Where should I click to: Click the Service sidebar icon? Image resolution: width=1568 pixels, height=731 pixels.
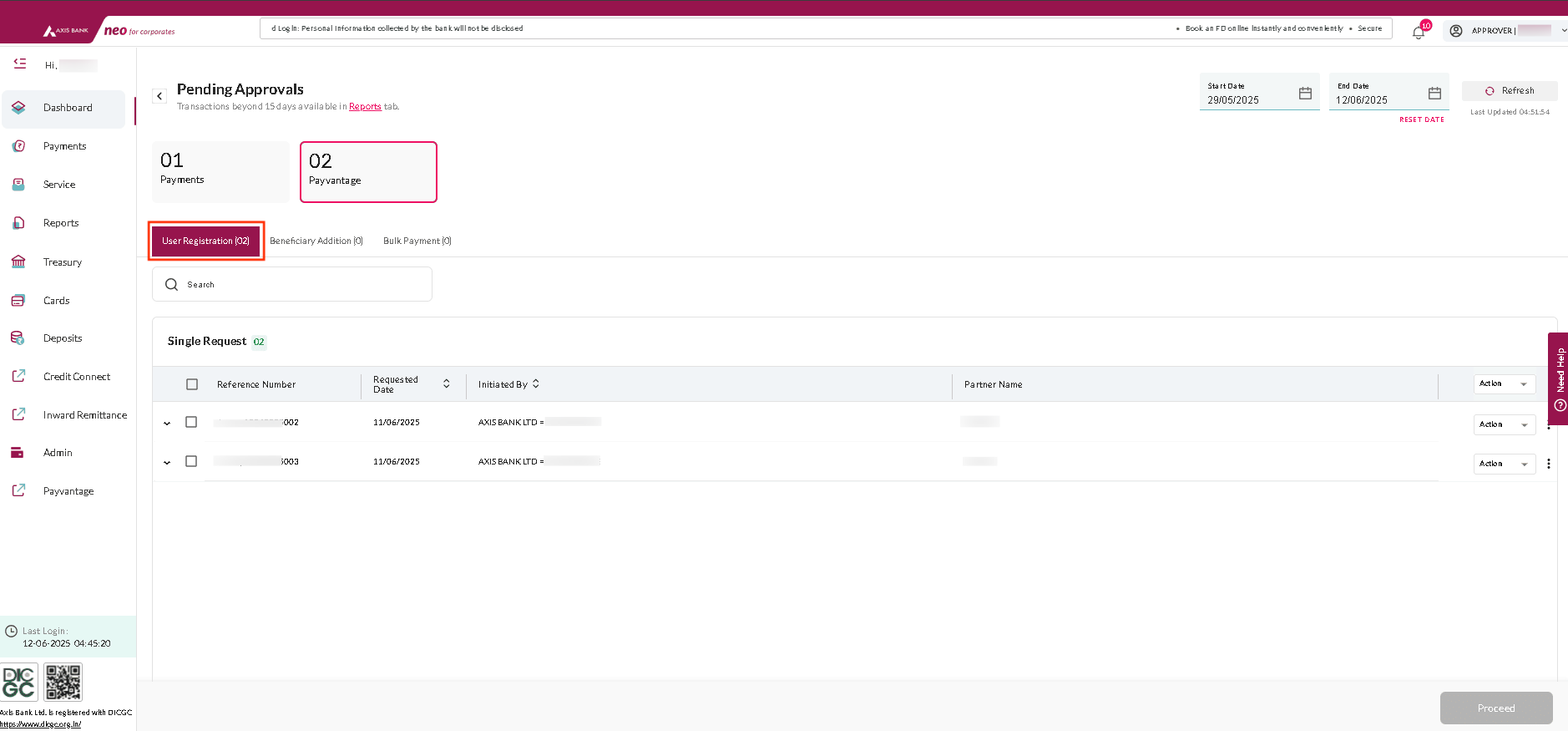(18, 185)
